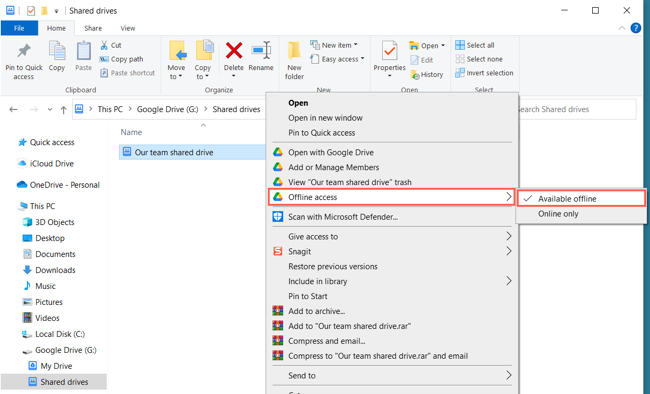Click Google Drive (G:) breadcrumb
This screenshot has width=650, height=394.
point(167,109)
